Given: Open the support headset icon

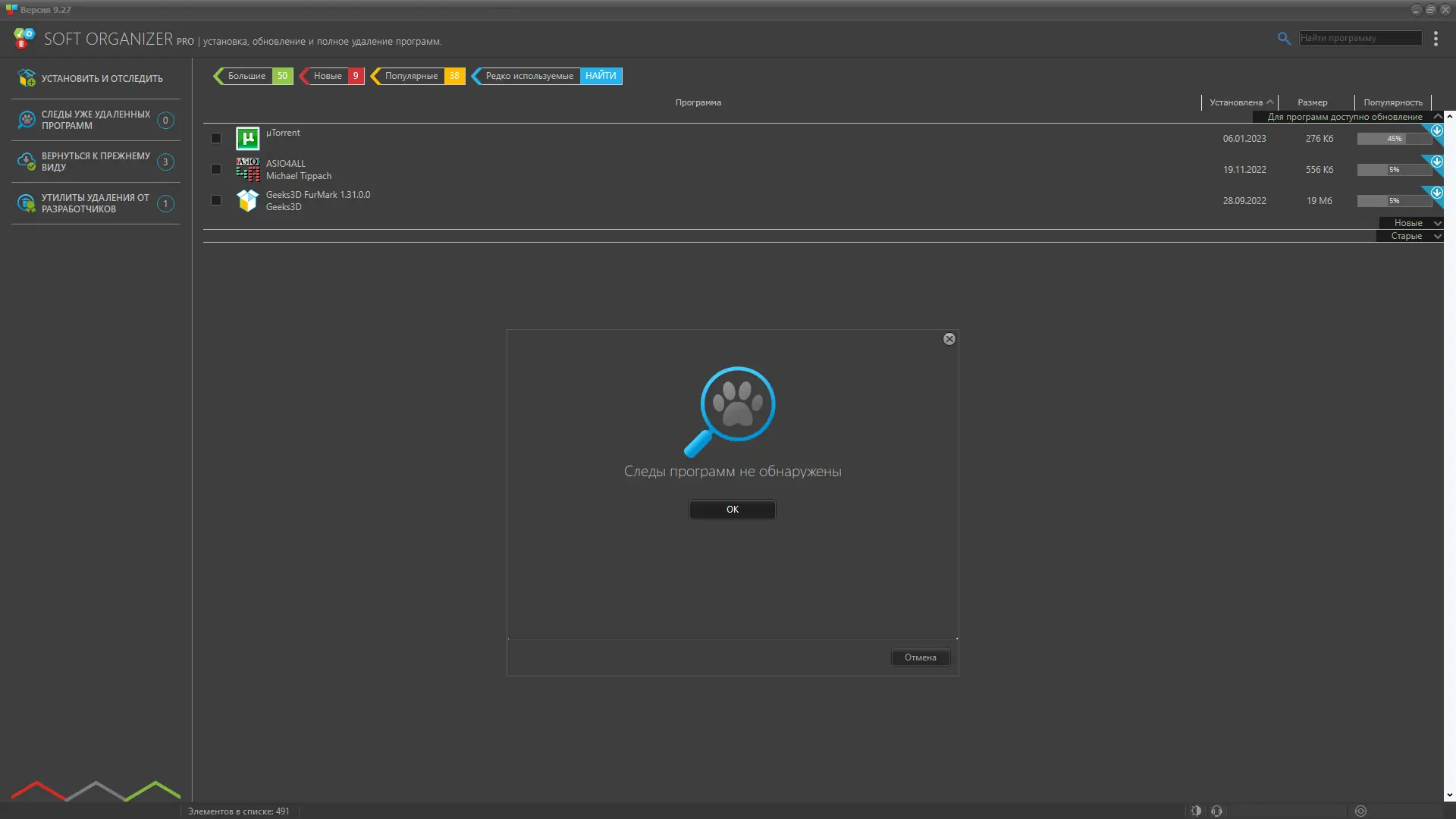Looking at the screenshot, I should click(1216, 811).
